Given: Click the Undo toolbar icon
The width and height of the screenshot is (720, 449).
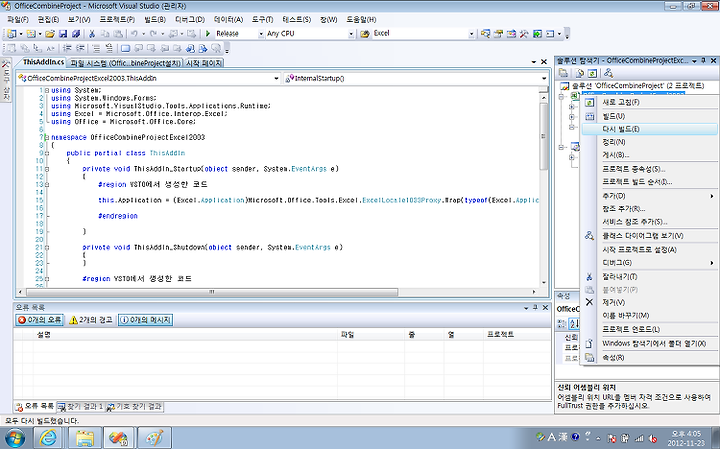Looking at the screenshot, I should click(134, 34).
